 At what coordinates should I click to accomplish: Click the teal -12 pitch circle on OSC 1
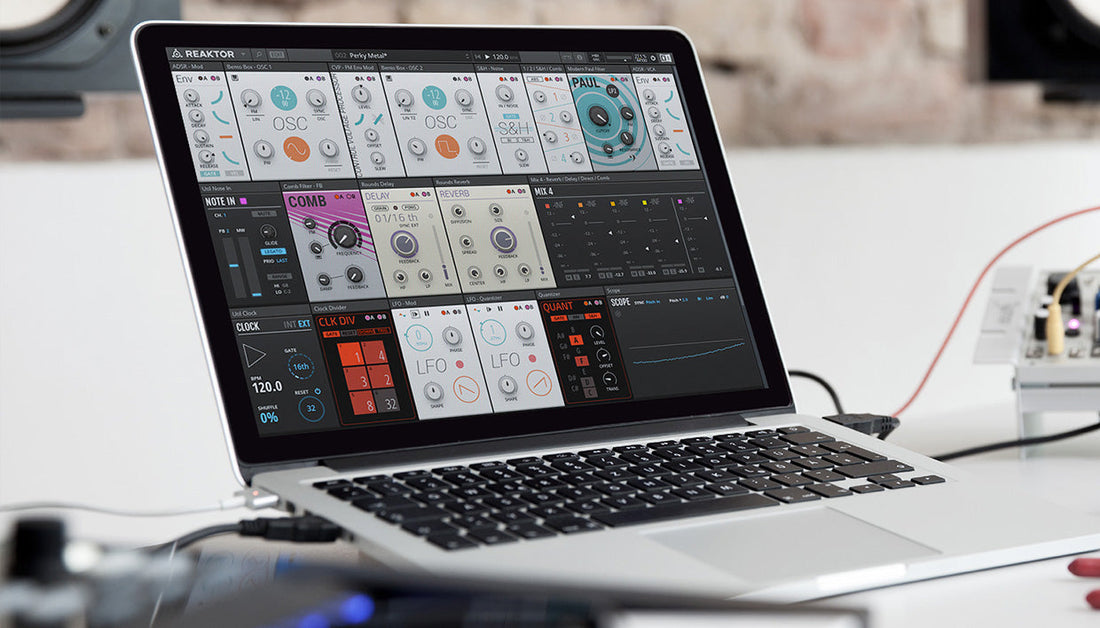tap(284, 96)
